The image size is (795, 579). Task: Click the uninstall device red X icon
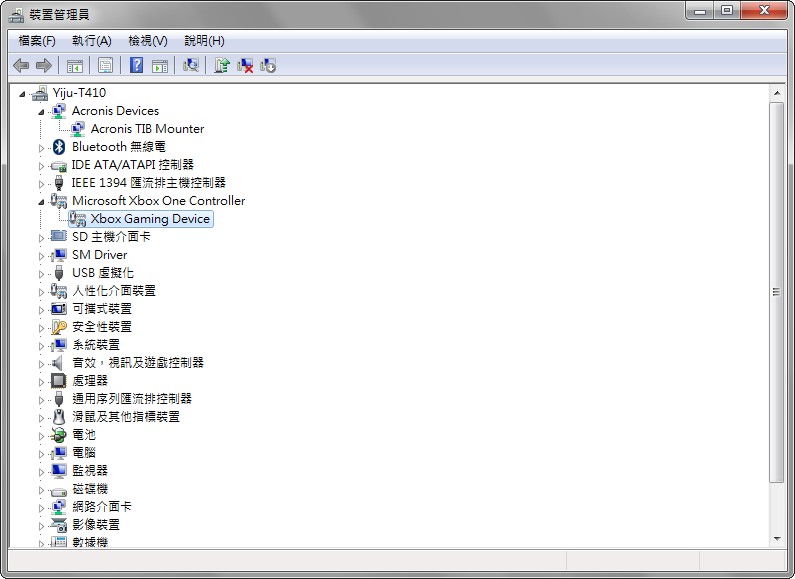click(245, 66)
